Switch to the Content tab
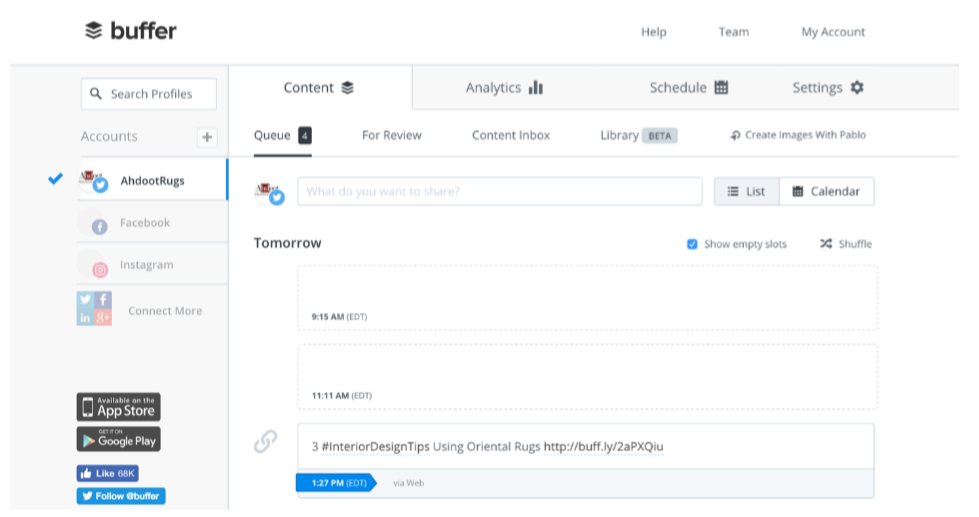This screenshot has width=979, height=517. pos(319,87)
